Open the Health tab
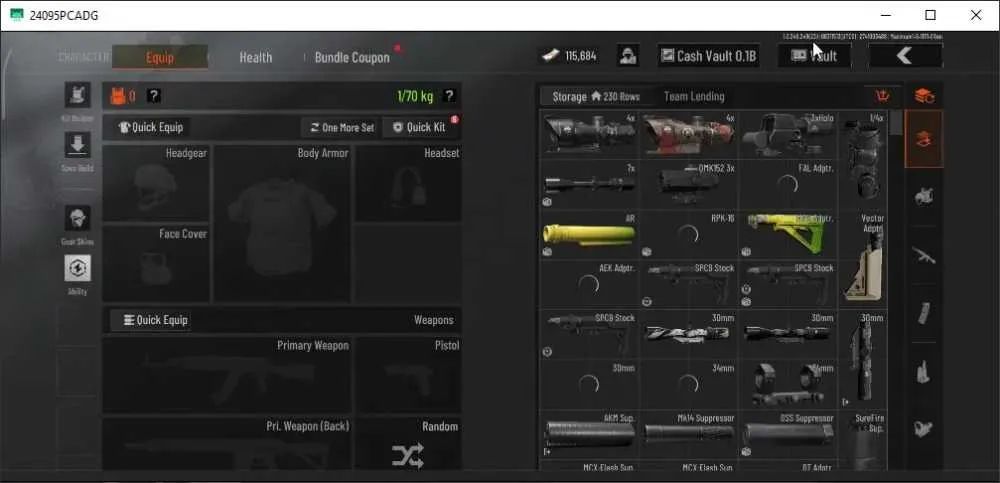This screenshot has height=483, width=1000. click(256, 57)
